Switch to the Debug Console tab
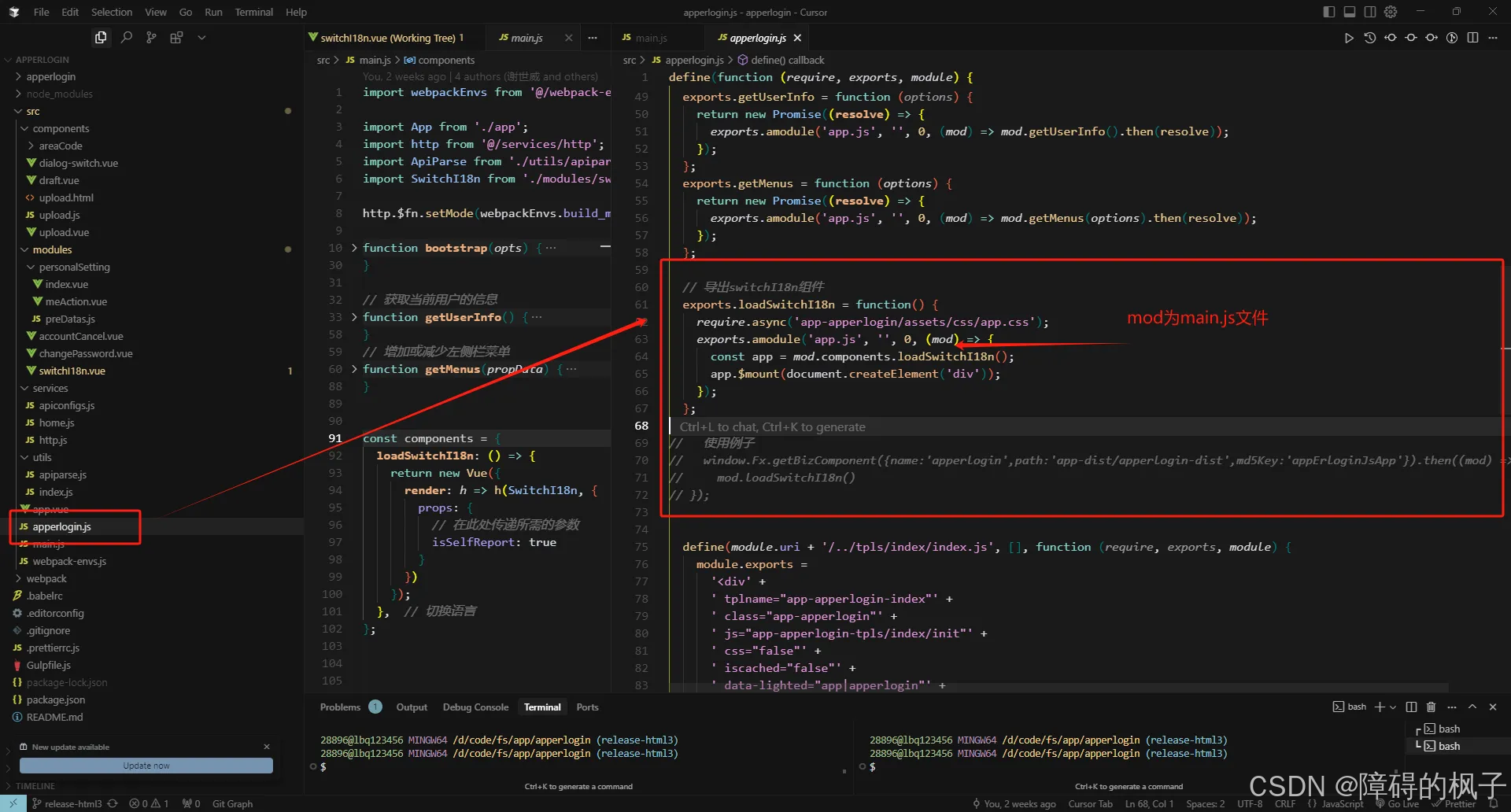 [x=475, y=707]
